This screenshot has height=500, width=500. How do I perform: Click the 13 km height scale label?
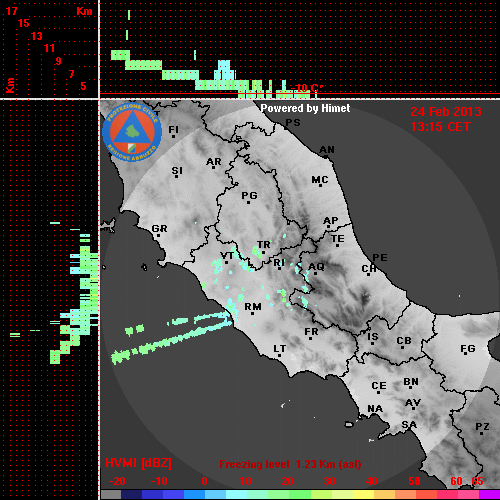tap(36, 36)
